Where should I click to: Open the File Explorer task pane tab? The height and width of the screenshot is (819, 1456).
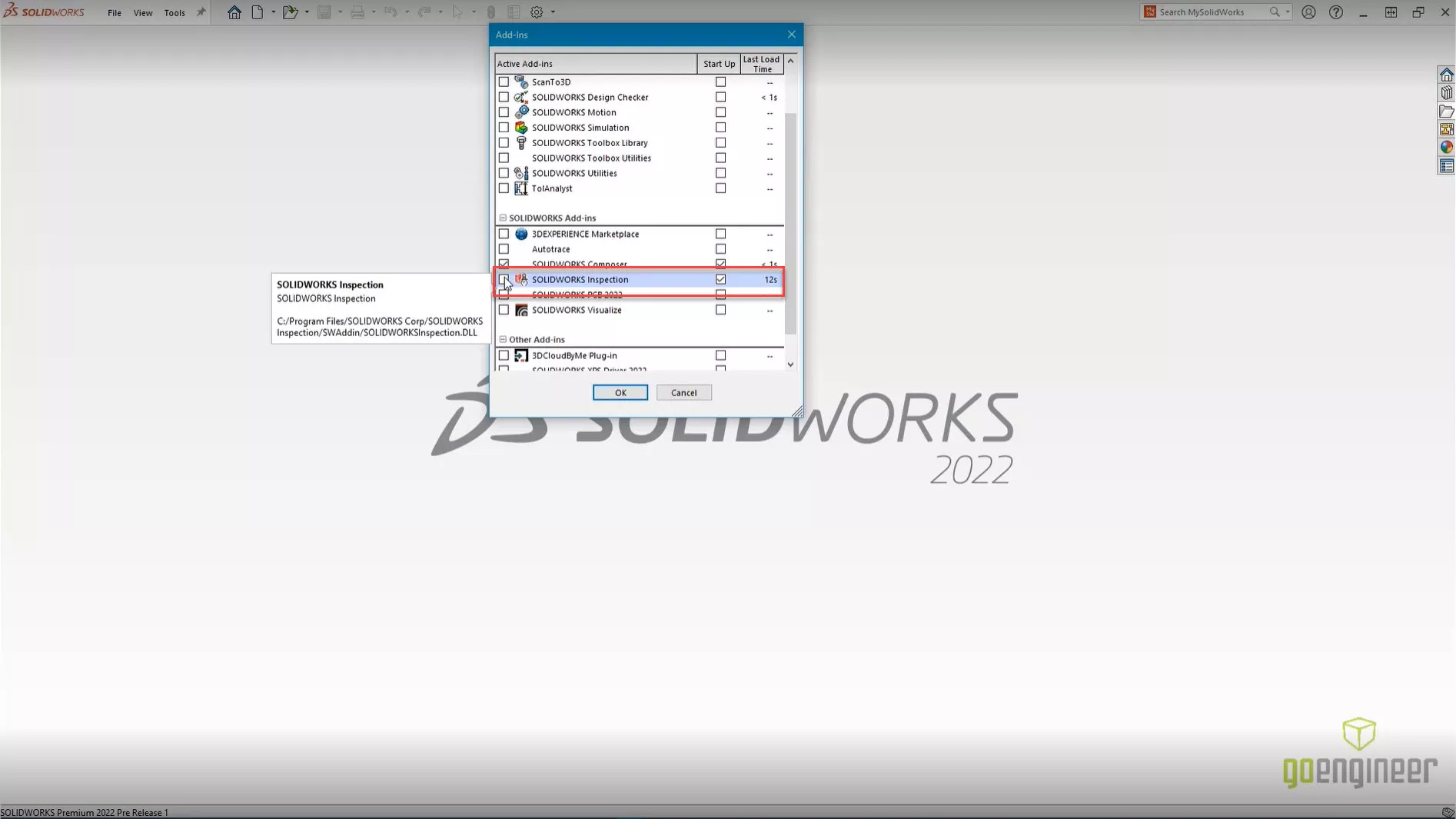[1446, 112]
